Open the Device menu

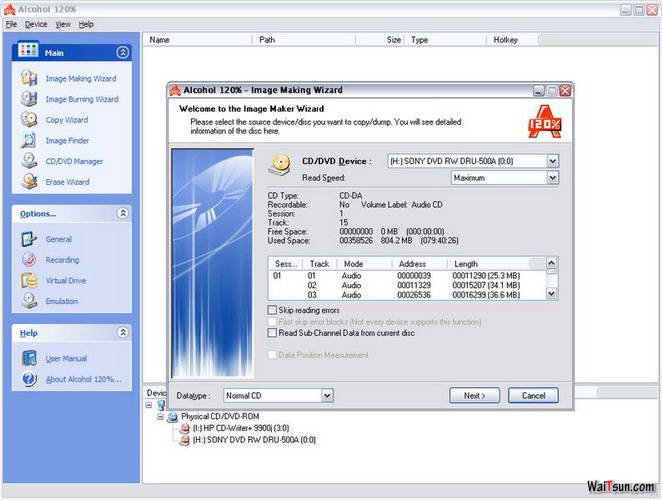[36, 24]
